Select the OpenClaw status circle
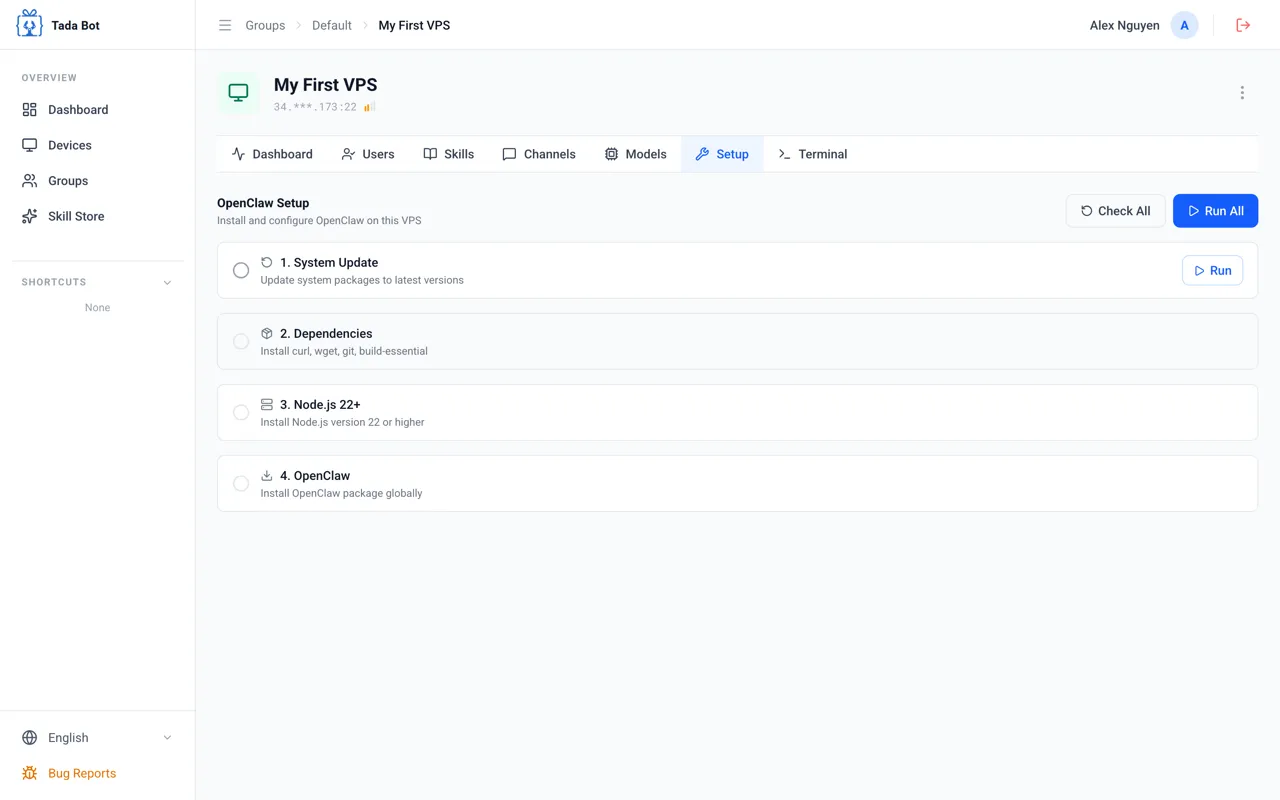Image resolution: width=1280 pixels, height=800 pixels. (x=241, y=483)
